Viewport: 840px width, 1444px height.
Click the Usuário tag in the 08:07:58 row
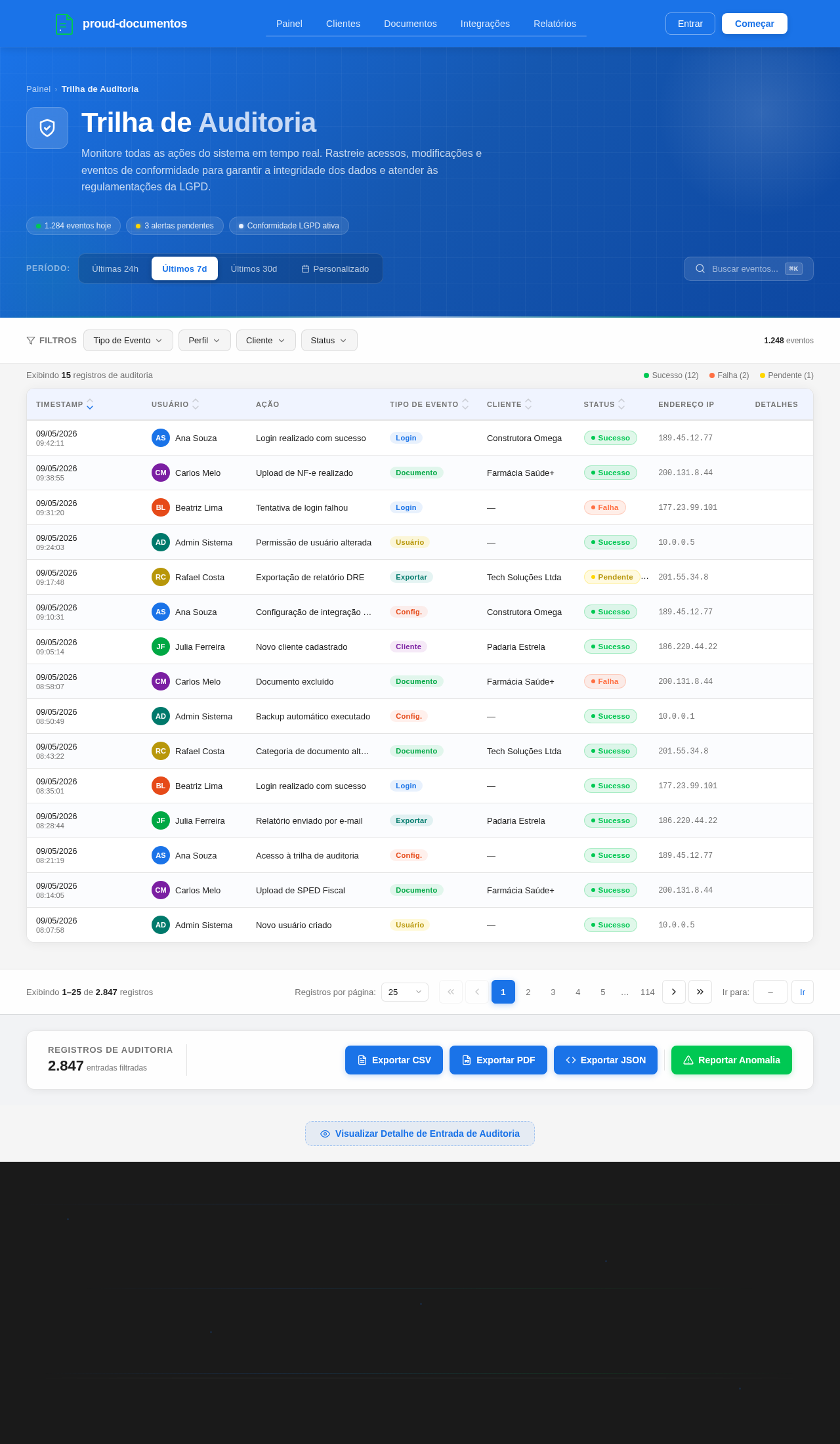tap(409, 925)
